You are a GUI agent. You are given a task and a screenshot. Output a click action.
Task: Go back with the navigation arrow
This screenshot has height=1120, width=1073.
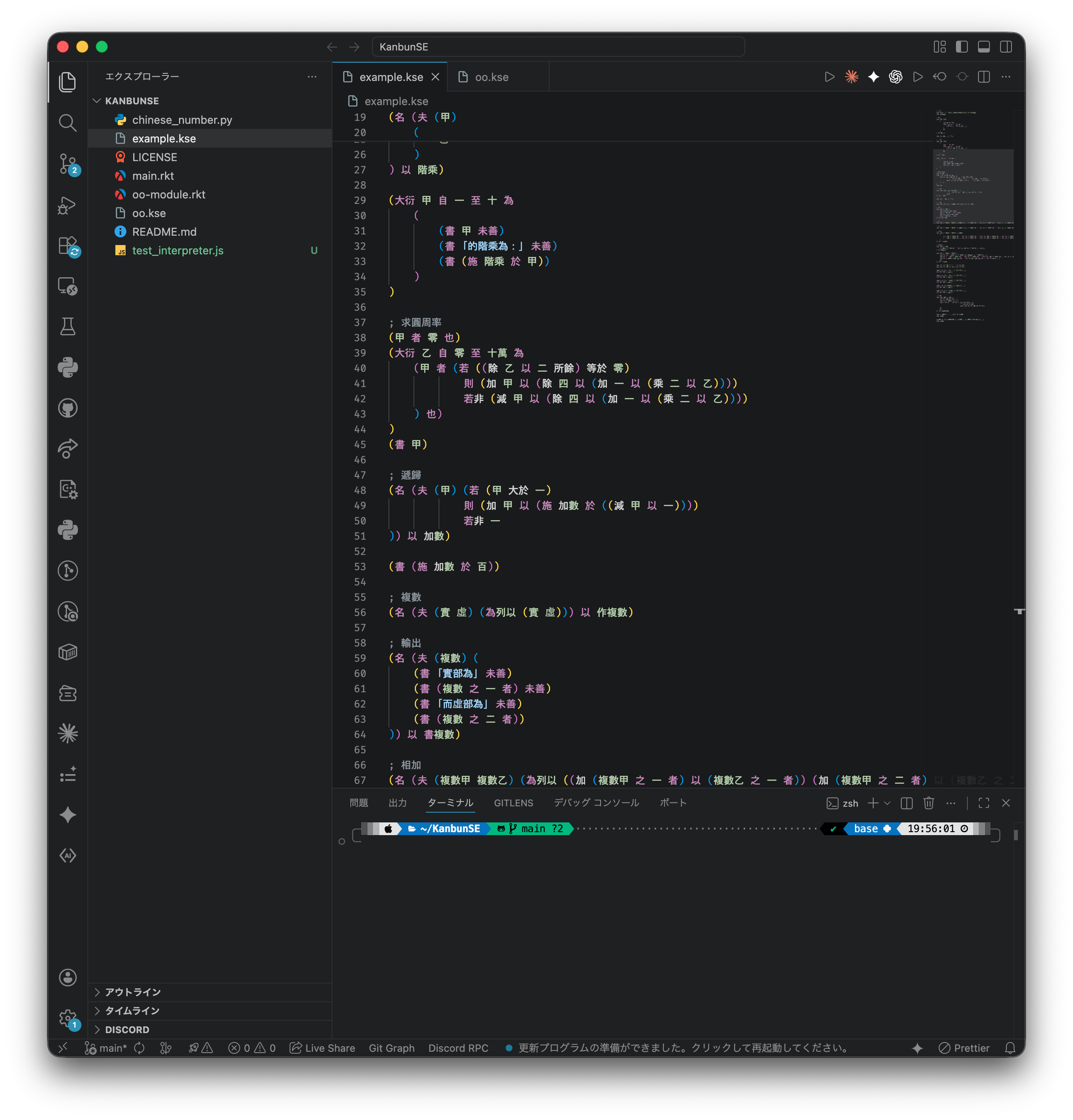click(x=332, y=47)
